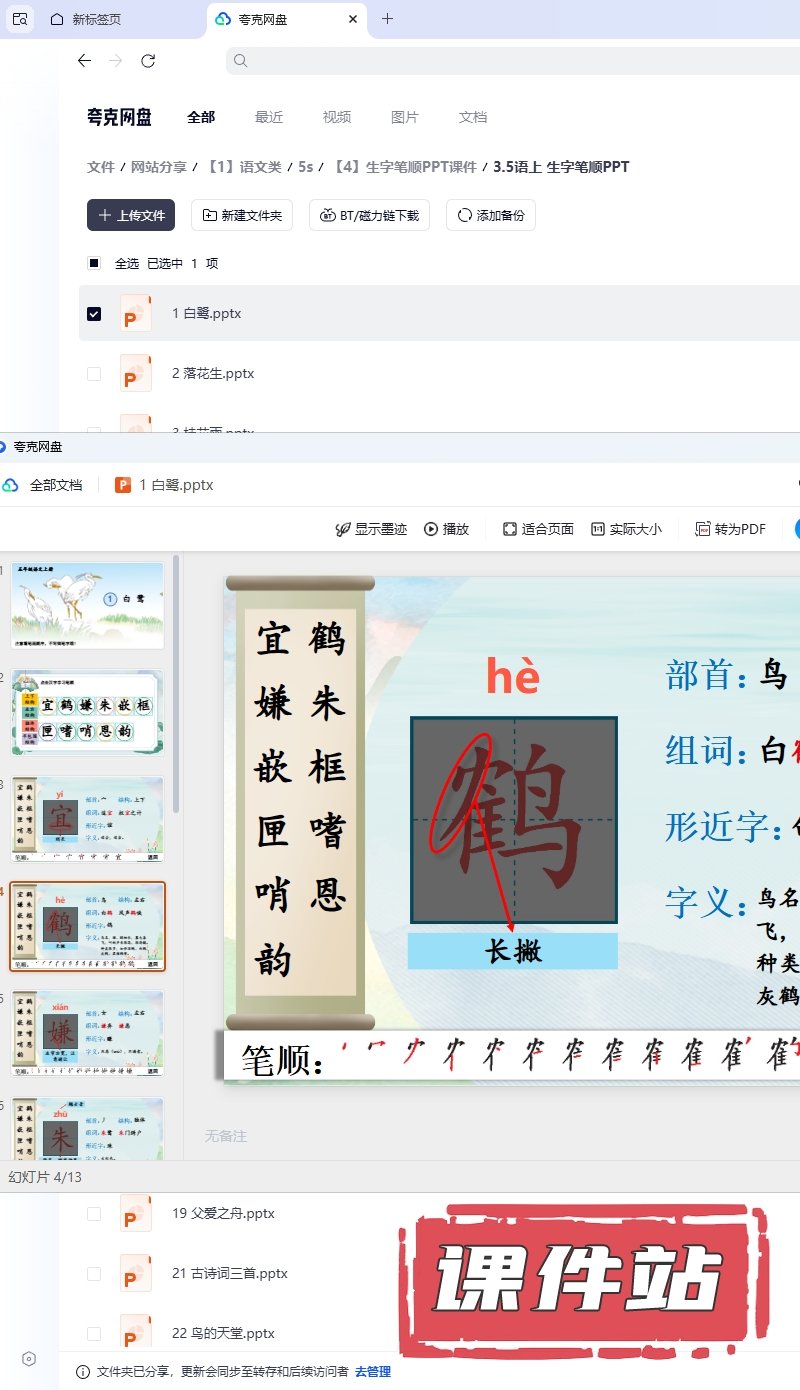Screen dimensions: 800x1390
Task: Click the 上传文件 upload button
Action: (x=131, y=215)
